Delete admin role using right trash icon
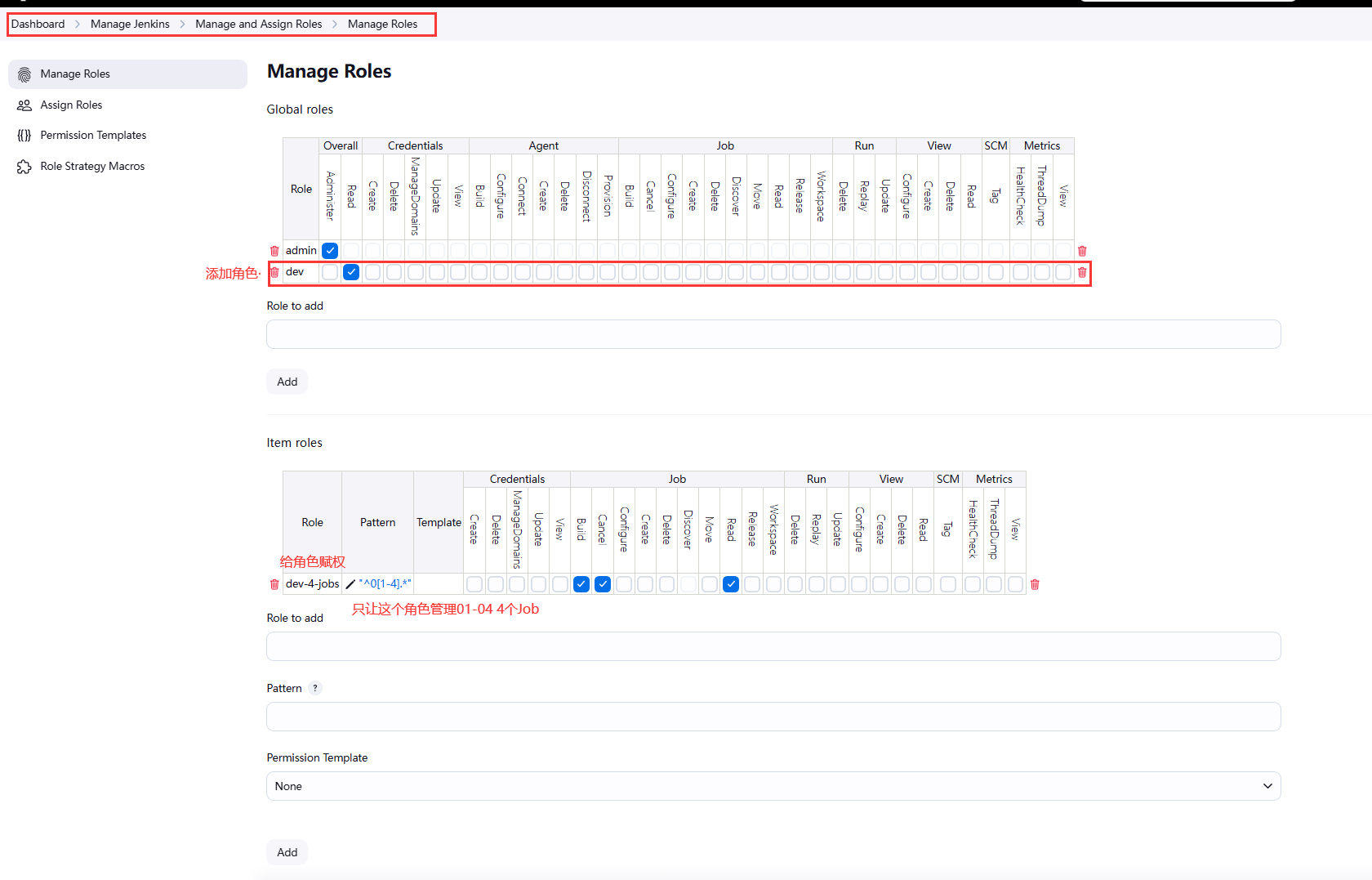 [1082, 251]
